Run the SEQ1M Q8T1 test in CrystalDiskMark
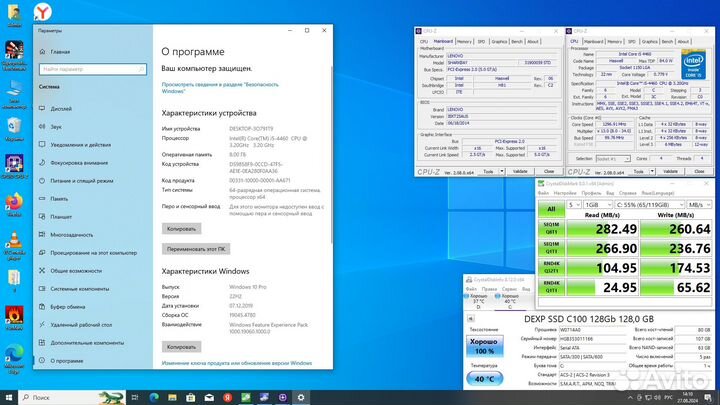Screen dimensions: 720x405 pyautogui.click(x=551, y=228)
